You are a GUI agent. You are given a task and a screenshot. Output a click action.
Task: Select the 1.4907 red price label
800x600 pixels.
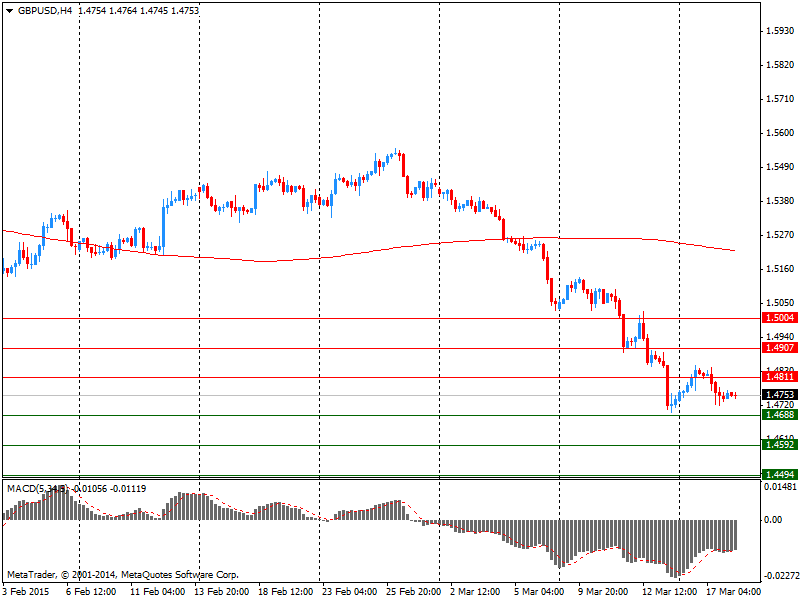coord(780,347)
